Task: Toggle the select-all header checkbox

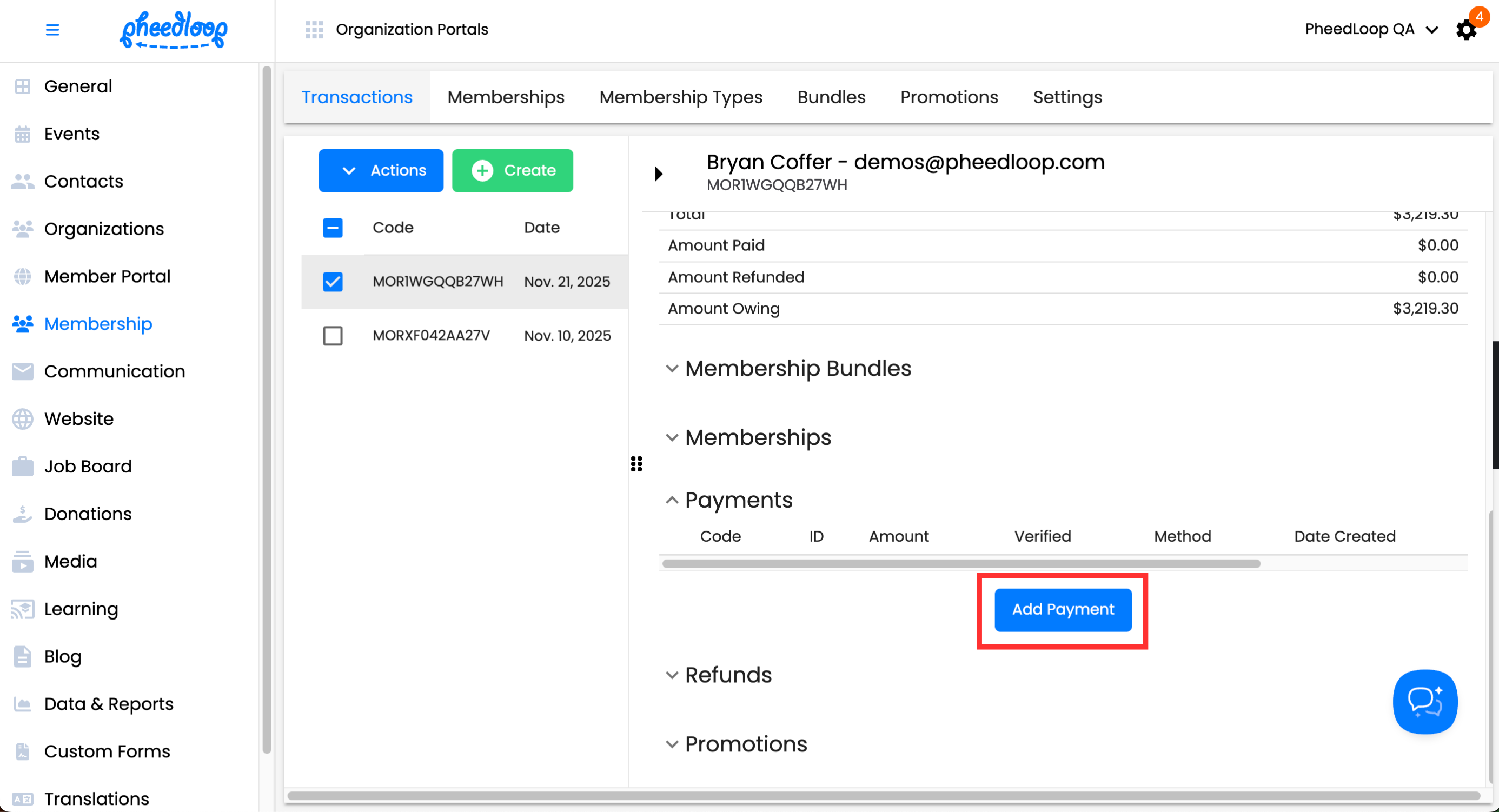Action: click(333, 228)
